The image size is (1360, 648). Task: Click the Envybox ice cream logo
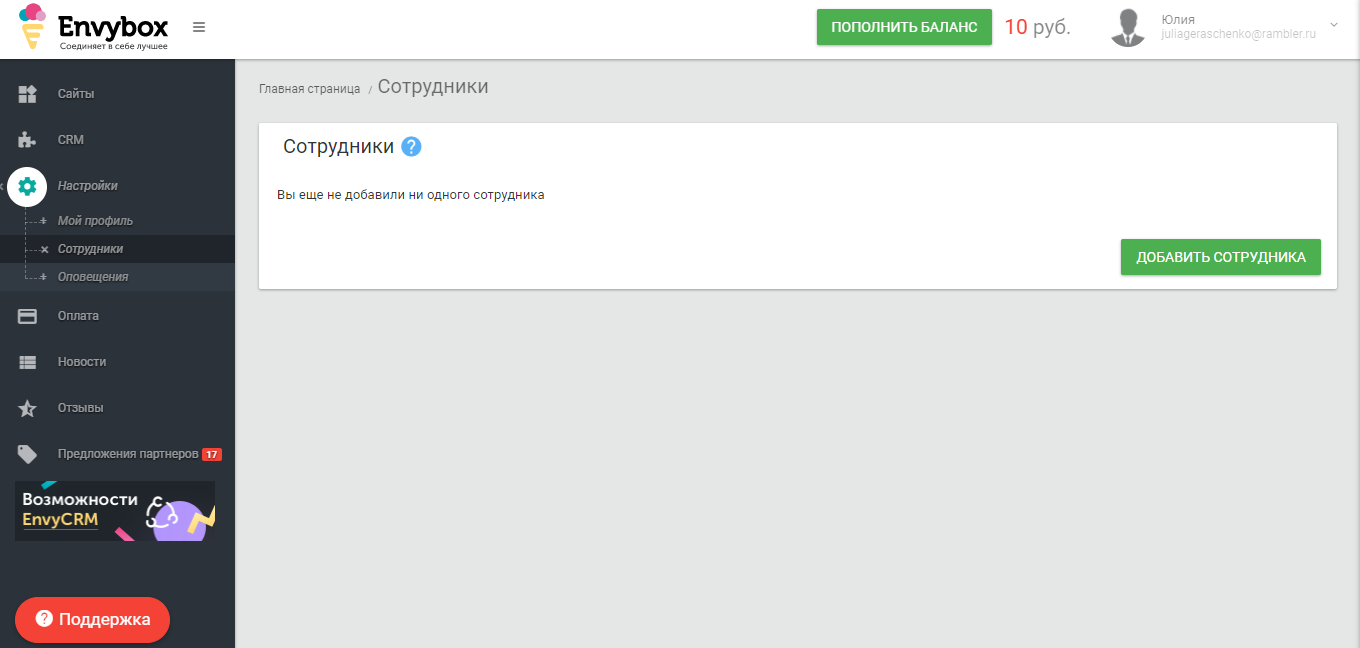pos(33,27)
